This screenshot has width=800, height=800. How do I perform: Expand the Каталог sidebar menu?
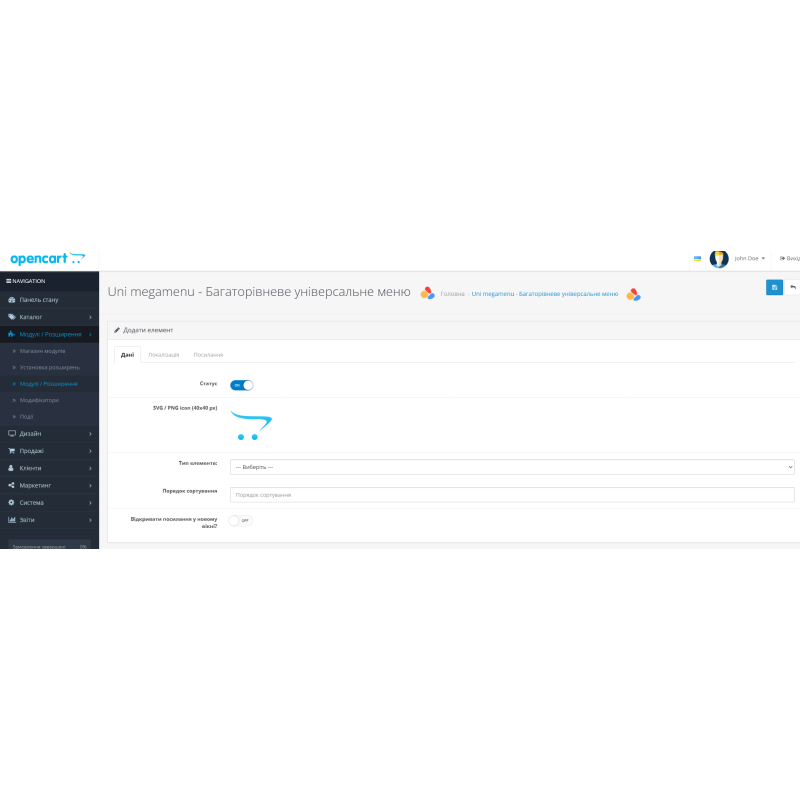point(49,317)
